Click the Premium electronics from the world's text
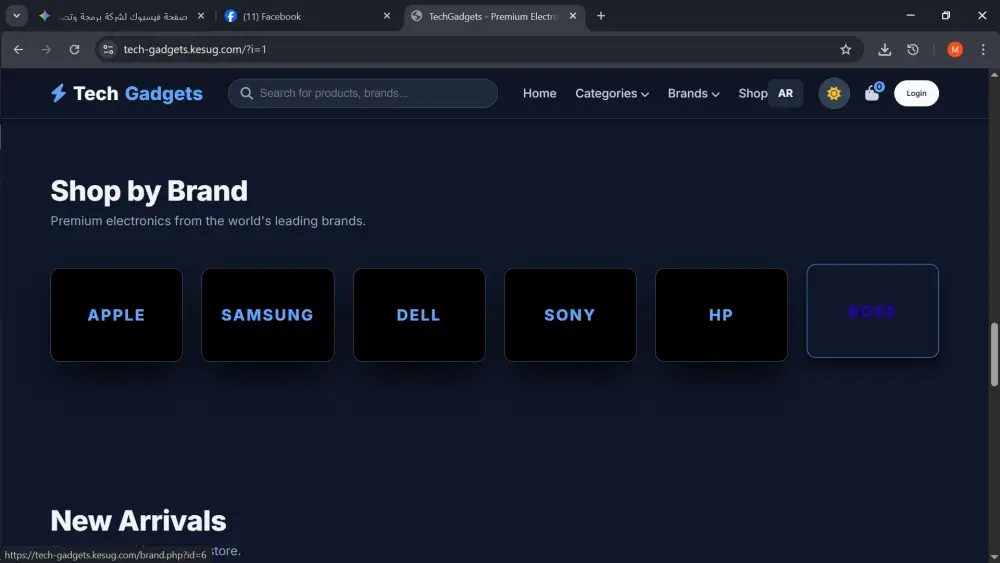 coord(208,221)
